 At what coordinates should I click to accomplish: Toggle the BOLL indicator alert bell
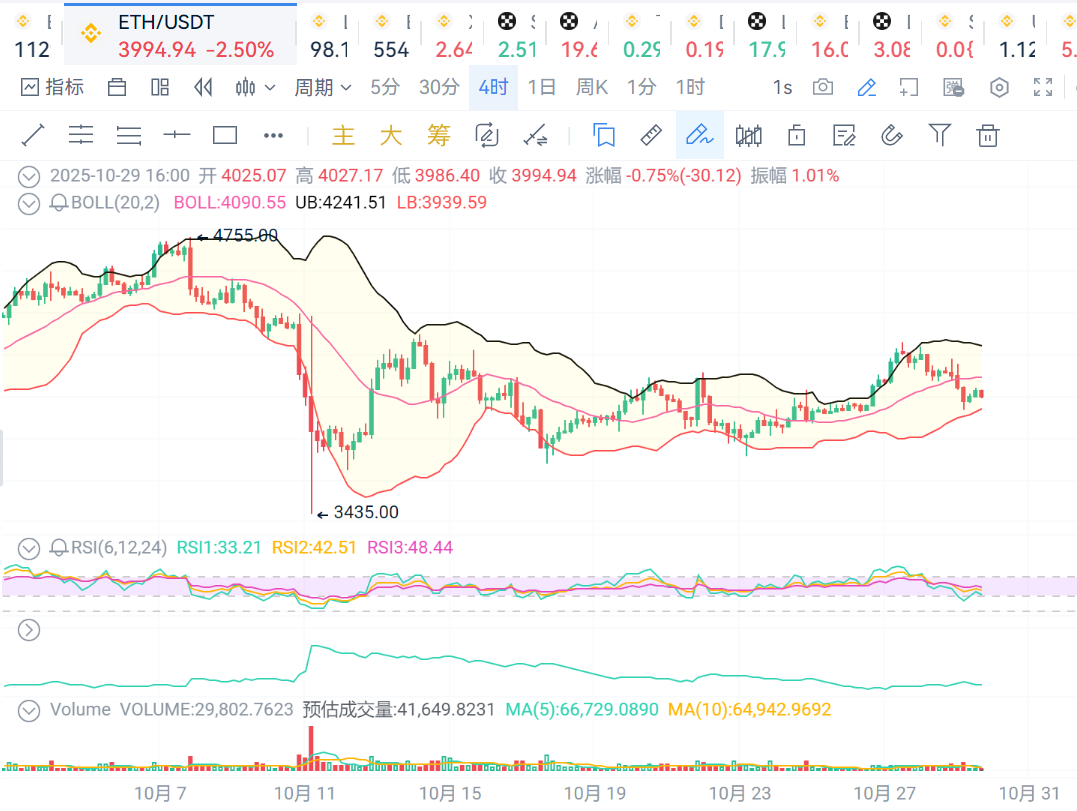coord(59,203)
